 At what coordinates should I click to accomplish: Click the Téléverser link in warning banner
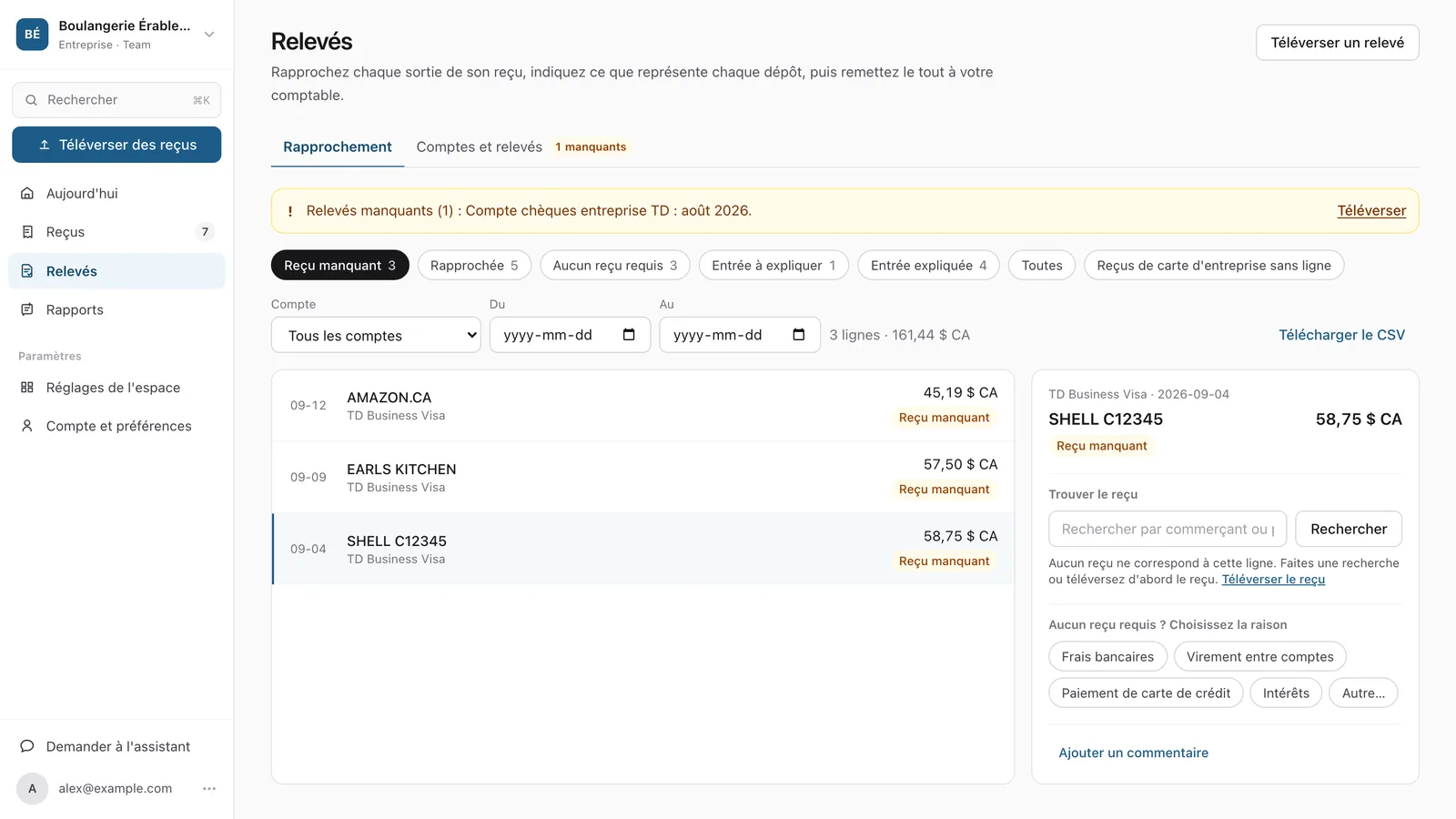(1371, 211)
